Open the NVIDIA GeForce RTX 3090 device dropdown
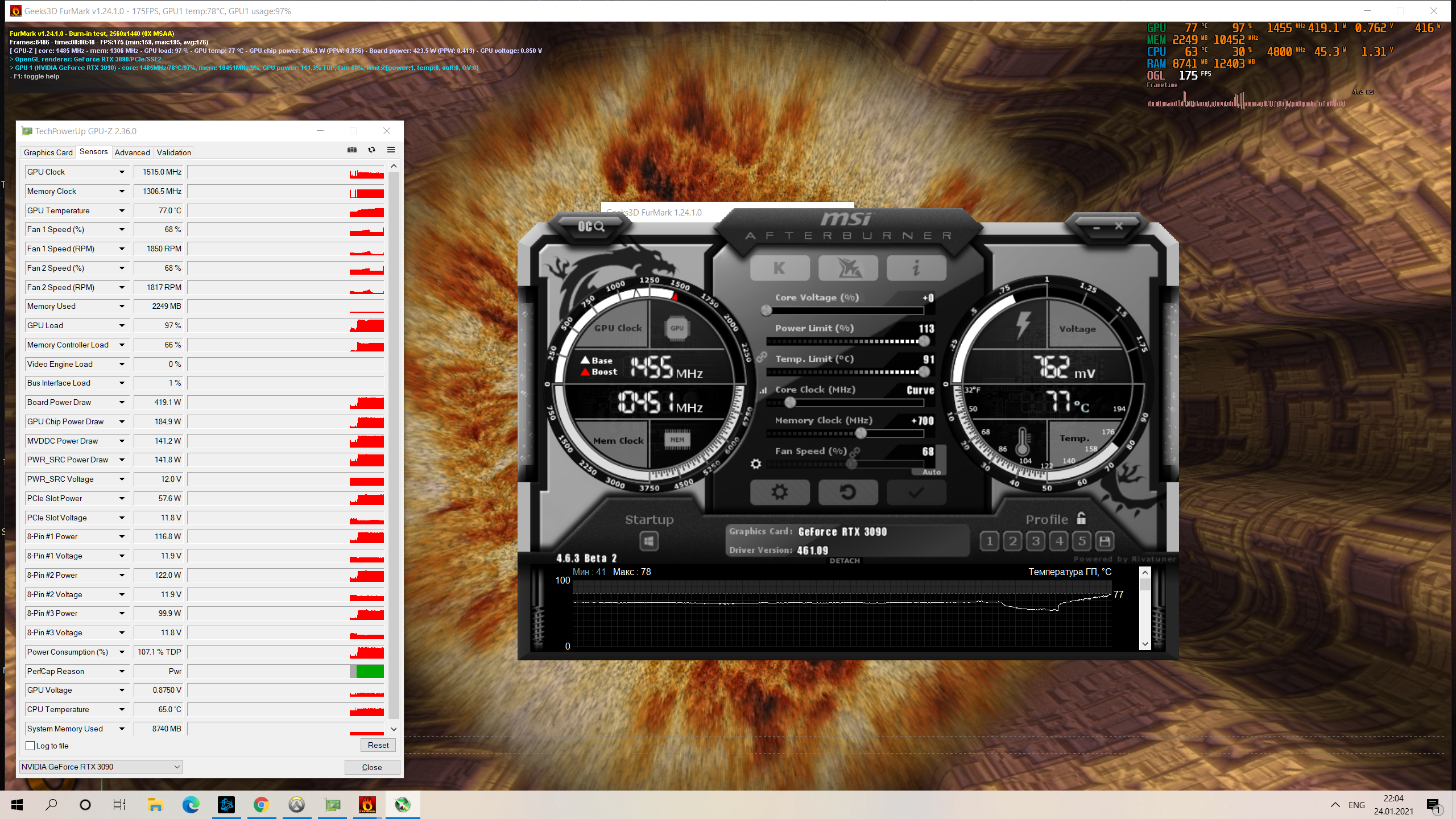Image resolution: width=1456 pixels, height=819 pixels. tap(101, 767)
